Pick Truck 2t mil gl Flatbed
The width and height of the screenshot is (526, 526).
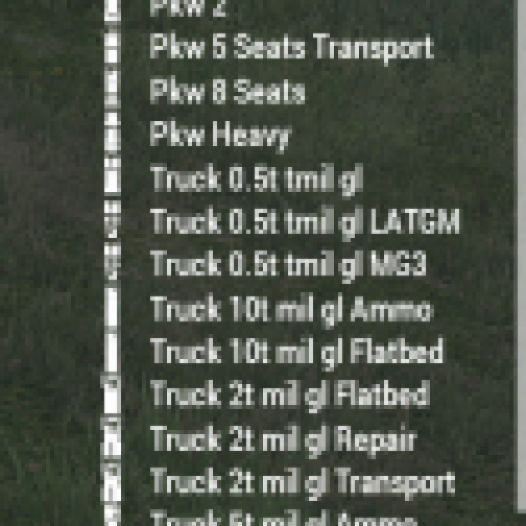click(x=290, y=394)
